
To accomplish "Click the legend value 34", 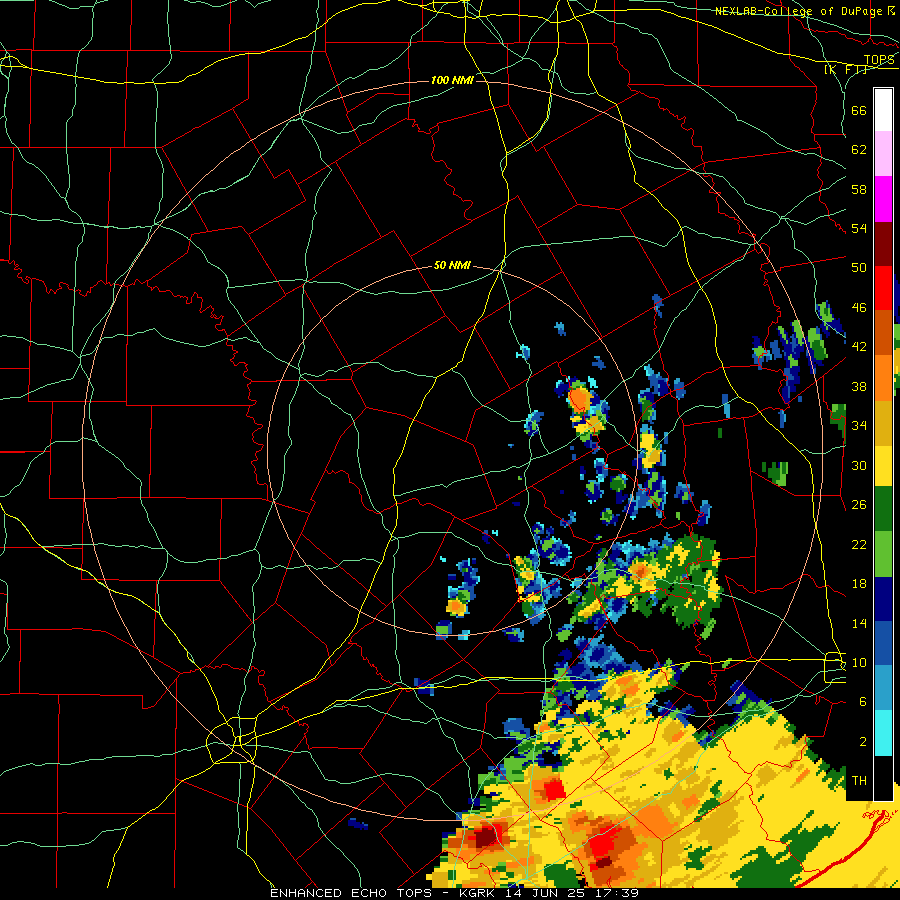I will click(x=859, y=425).
